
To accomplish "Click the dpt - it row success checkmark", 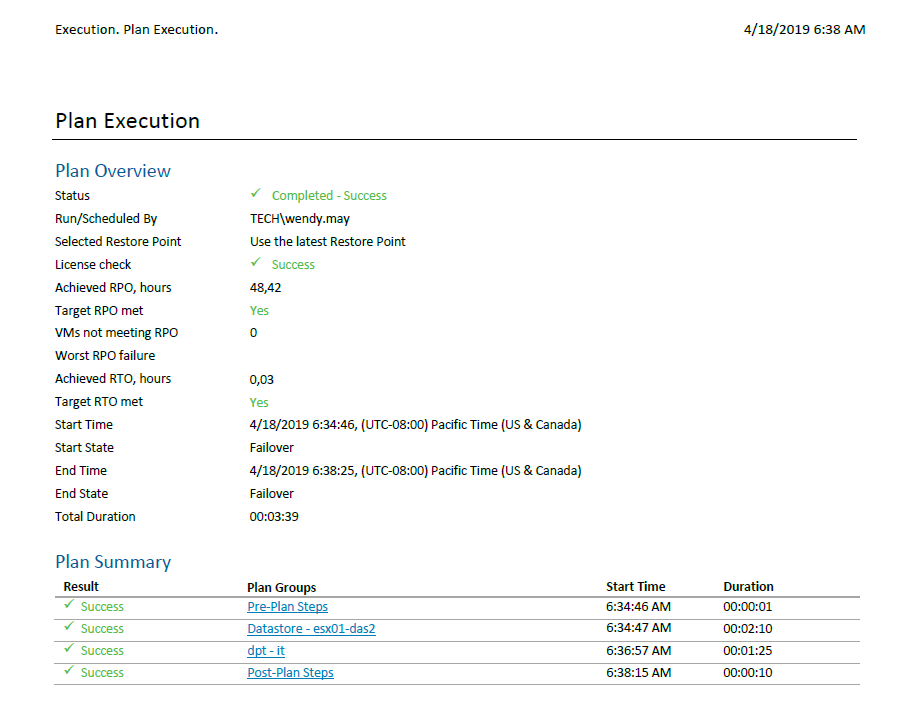I will click(69, 648).
